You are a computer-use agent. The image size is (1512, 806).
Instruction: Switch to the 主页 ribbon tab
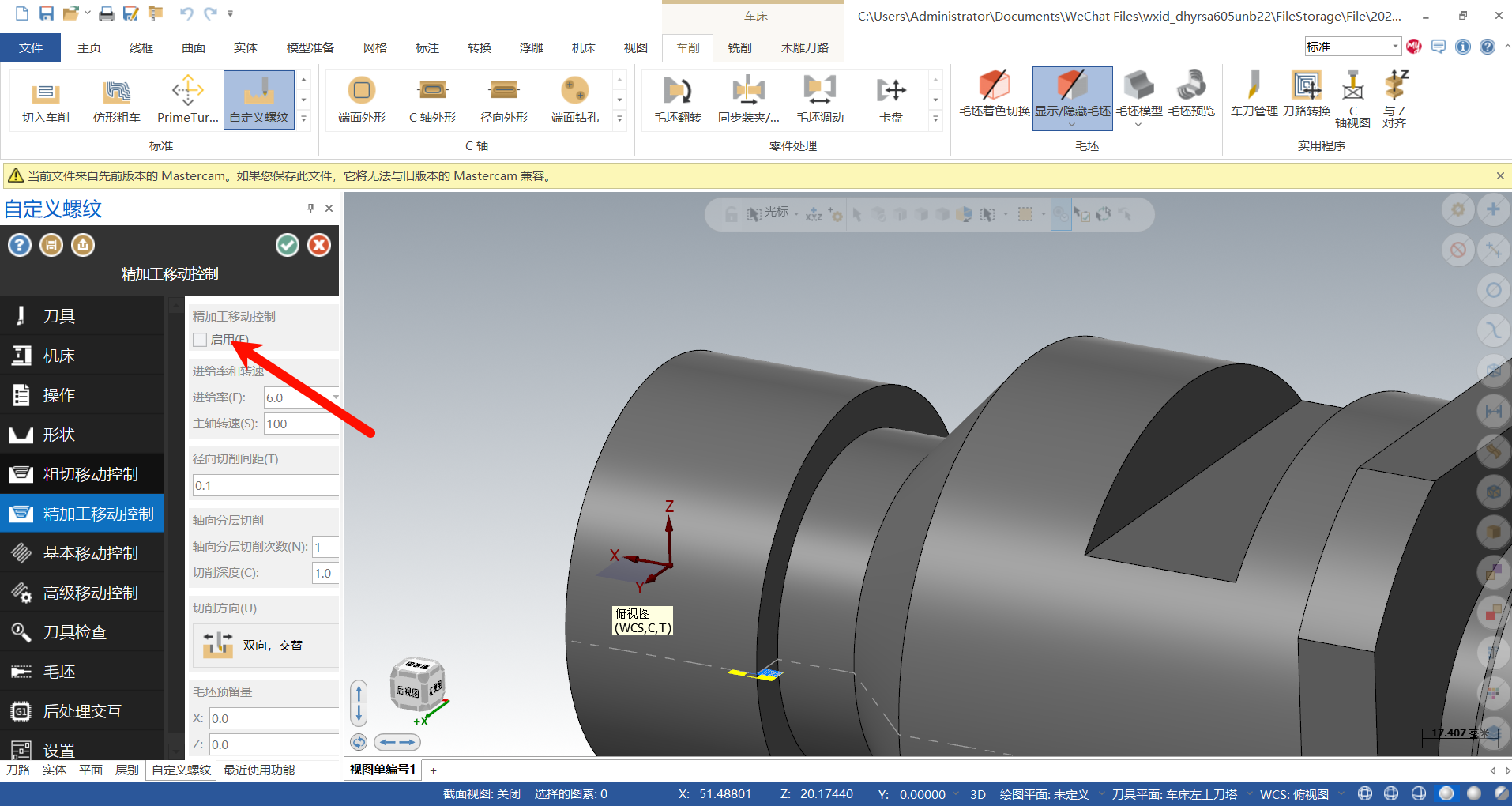click(x=89, y=47)
